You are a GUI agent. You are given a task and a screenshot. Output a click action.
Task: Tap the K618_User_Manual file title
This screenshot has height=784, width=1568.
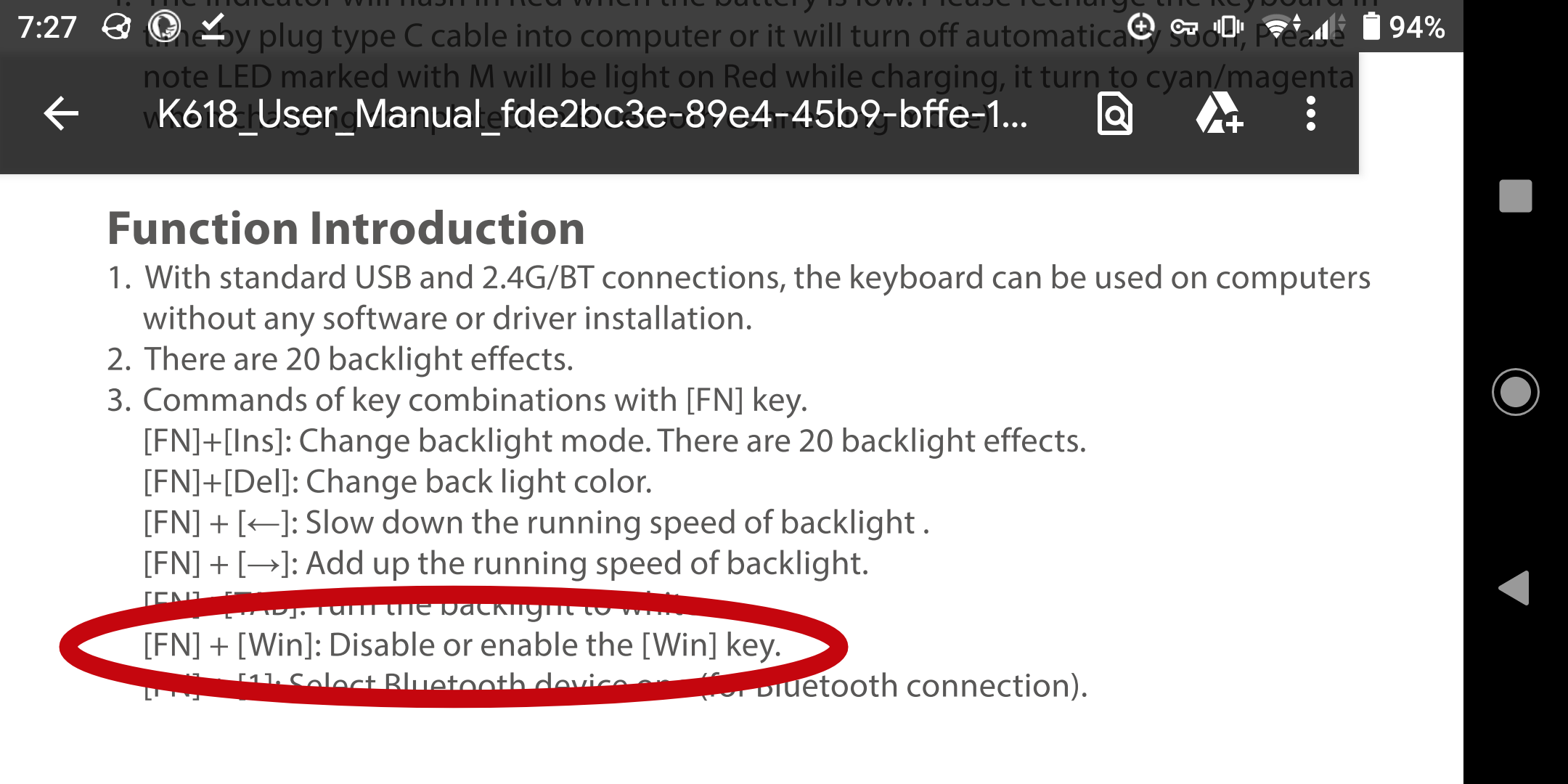click(592, 114)
